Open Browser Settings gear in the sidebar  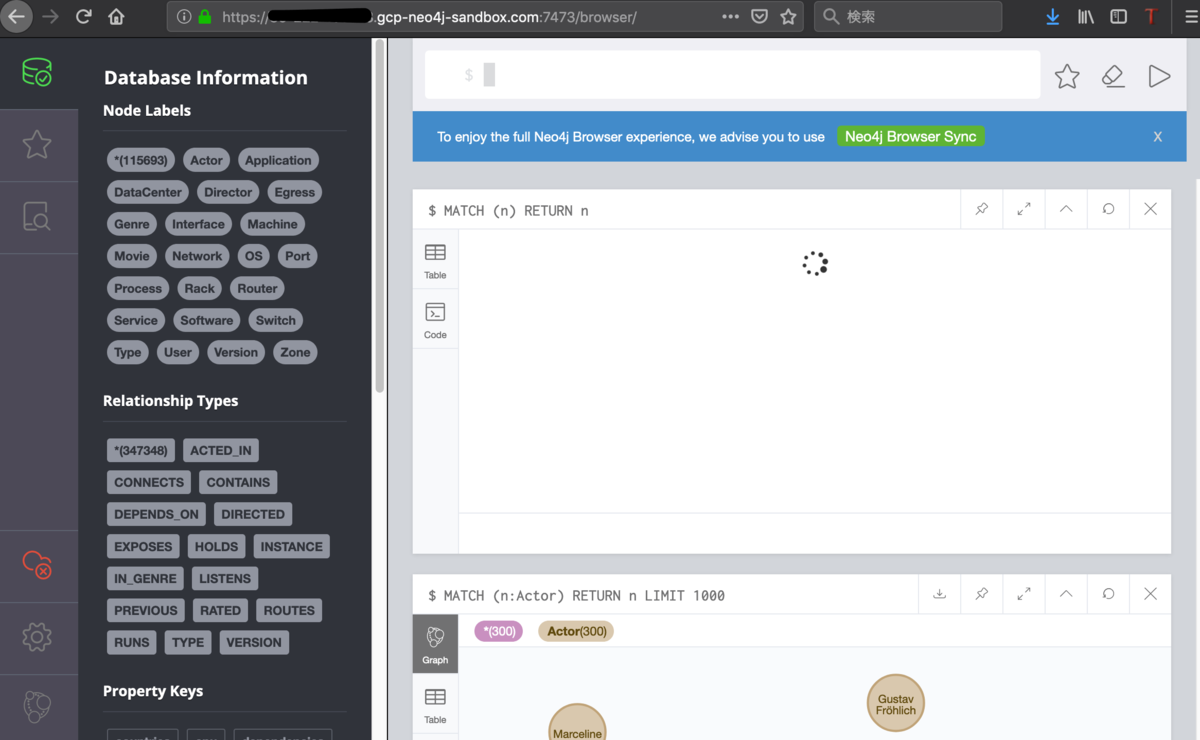point(39,637)
